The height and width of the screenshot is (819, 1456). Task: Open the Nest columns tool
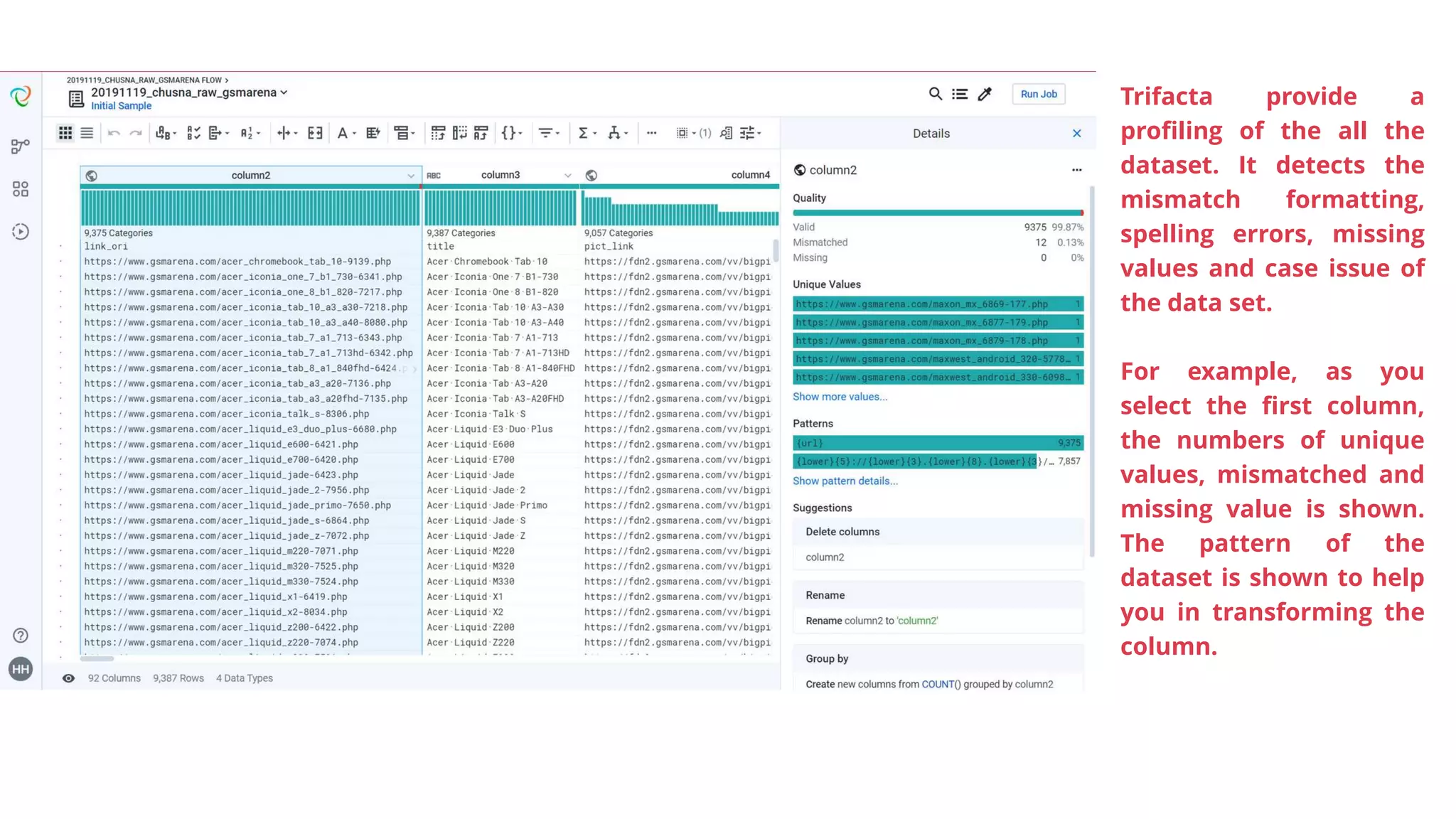(405, 133)
